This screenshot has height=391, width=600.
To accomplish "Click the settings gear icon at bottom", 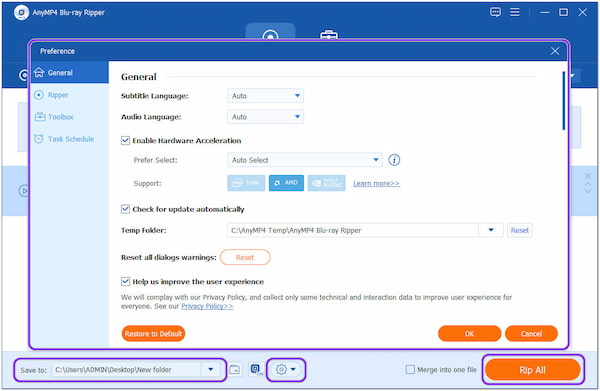I will [x=281, y=370].
